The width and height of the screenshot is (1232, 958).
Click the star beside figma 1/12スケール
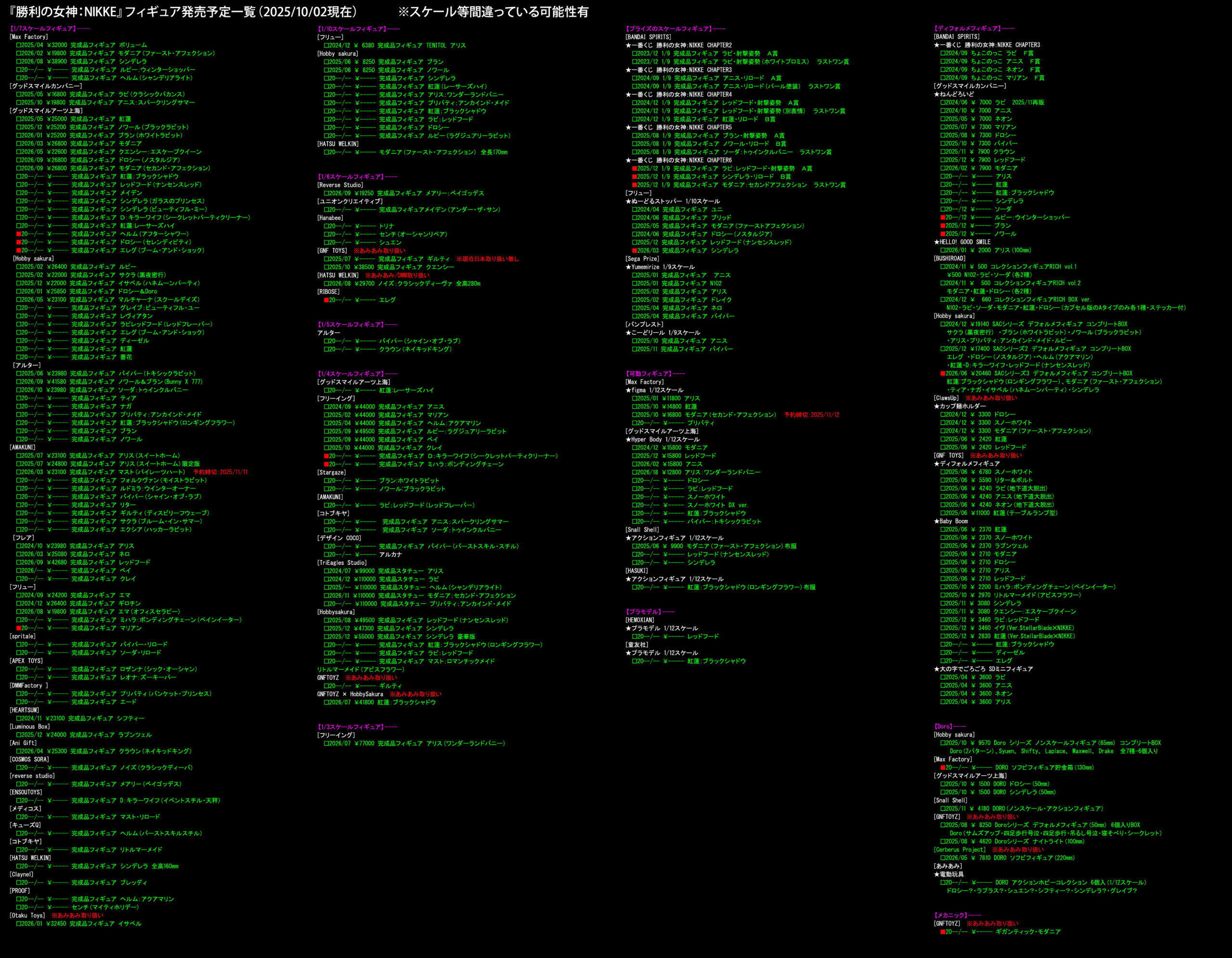(x=629, y=390)
